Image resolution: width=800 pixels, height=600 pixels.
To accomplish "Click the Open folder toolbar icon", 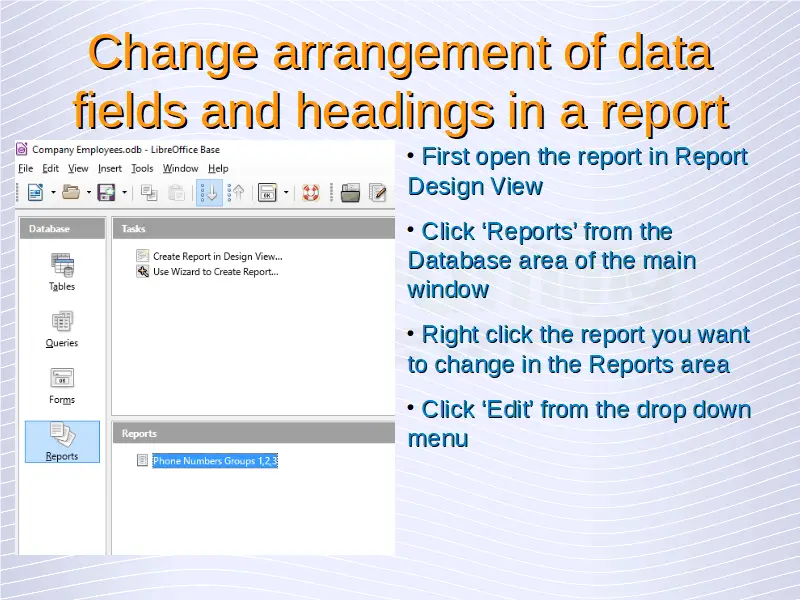I will pos(71,192).
